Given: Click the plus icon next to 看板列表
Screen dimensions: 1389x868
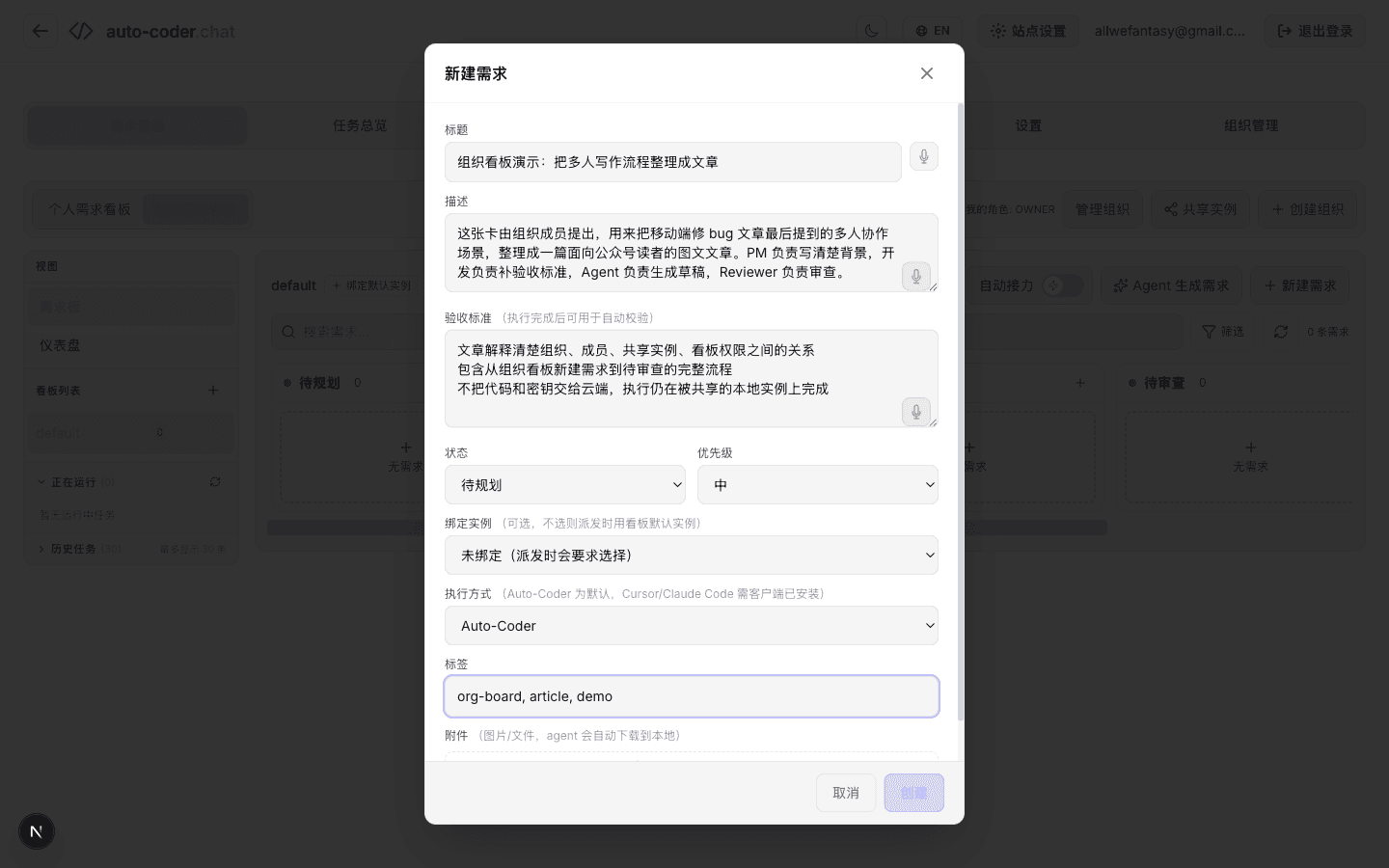Looking at the screenshot, I should coord(213,391).
